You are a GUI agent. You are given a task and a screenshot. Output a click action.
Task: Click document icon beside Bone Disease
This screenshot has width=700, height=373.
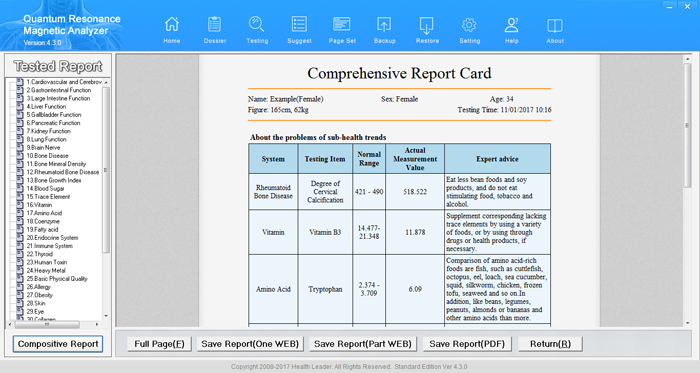[x=20, y=155]
